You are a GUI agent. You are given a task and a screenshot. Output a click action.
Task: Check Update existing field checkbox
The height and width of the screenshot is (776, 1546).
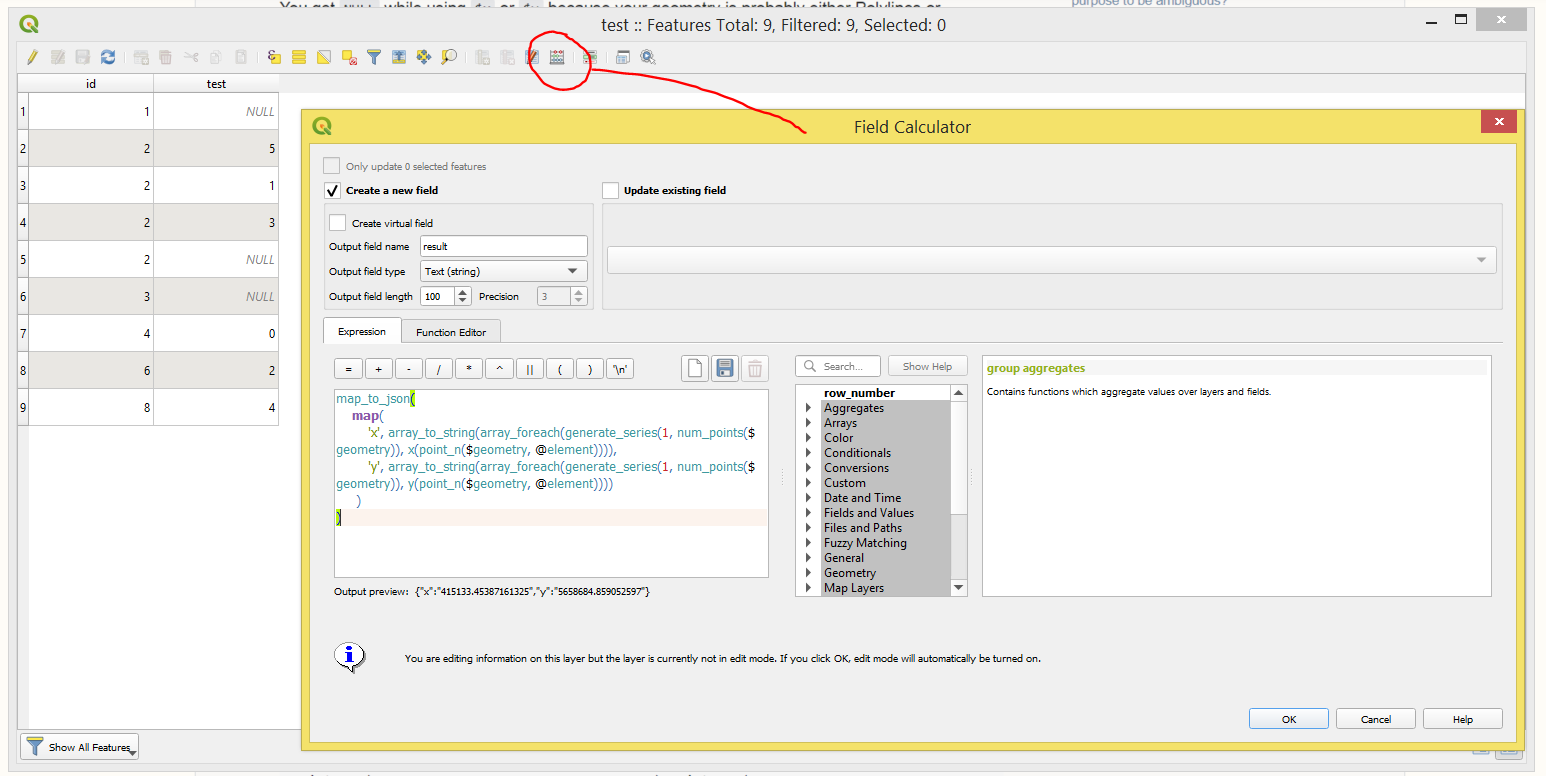click(611, 190)
